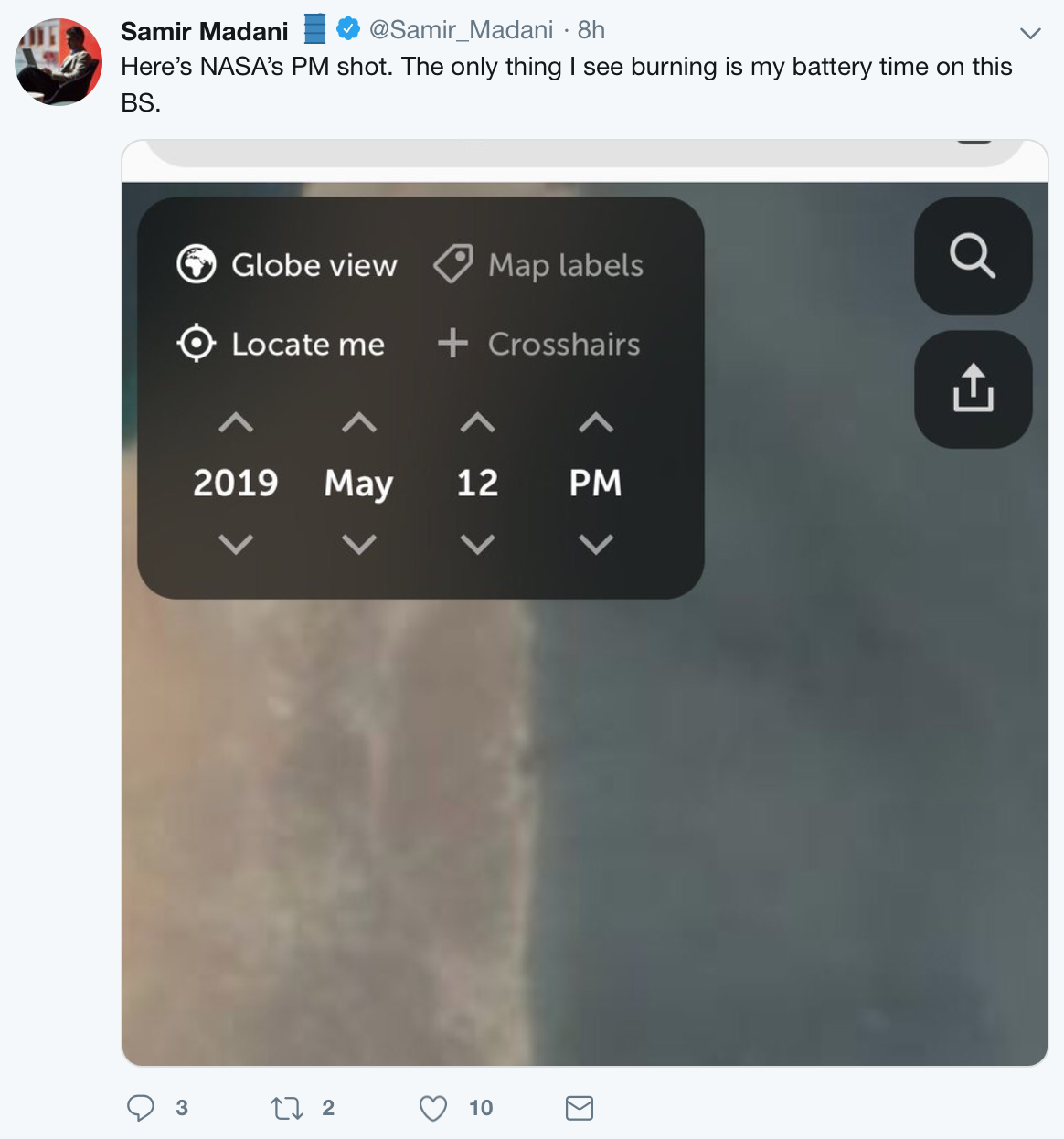
Task: Like the tweet with heart icon
Action: click(433, 1109)
